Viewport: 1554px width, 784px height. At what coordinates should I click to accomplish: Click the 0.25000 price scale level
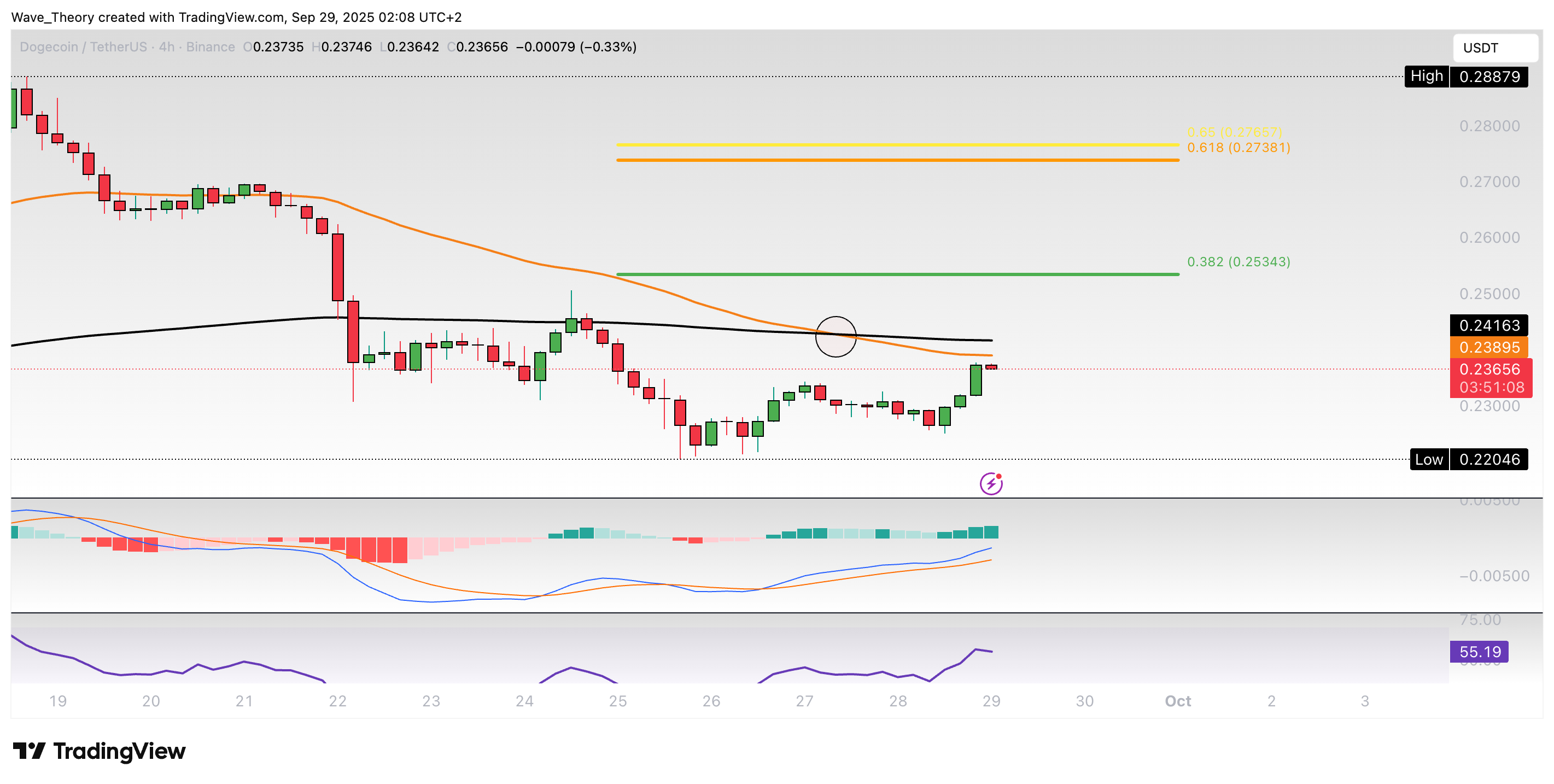click(x=1489, y=294)
